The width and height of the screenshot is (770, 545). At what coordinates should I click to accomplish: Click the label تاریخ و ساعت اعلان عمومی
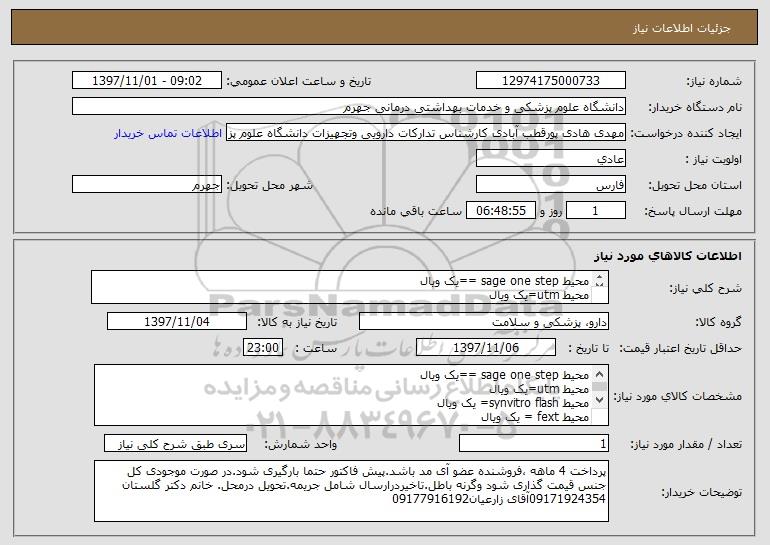pyautogui.click(x=299, y=81)
